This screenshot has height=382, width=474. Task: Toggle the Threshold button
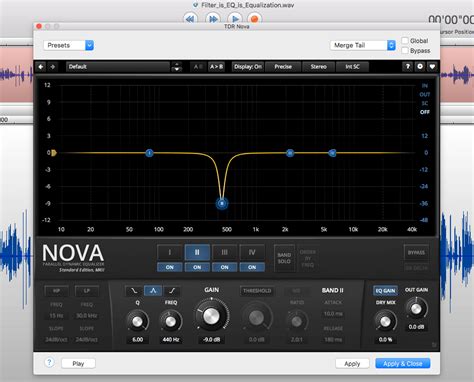click(257, 291)
